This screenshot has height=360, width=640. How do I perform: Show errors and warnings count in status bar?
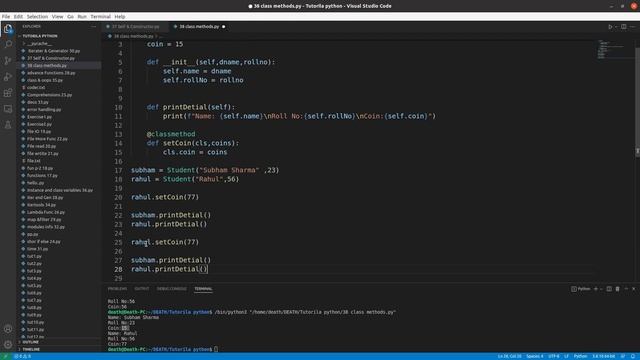(x=22, y=356)
